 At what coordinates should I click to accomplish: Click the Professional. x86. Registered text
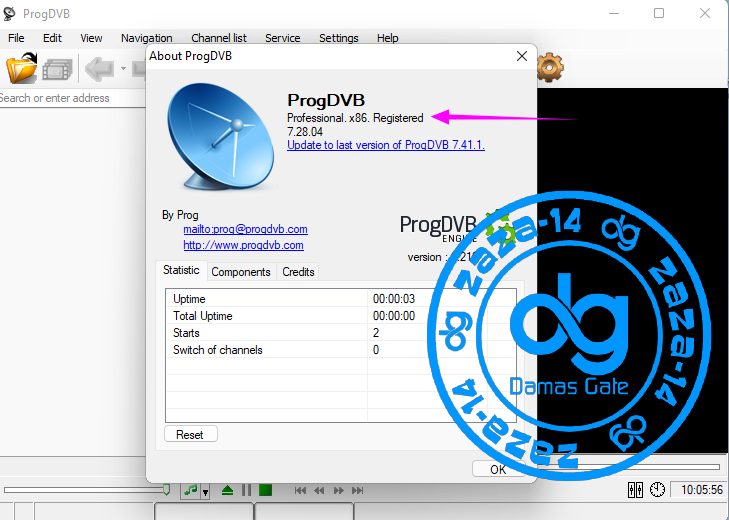355,118
